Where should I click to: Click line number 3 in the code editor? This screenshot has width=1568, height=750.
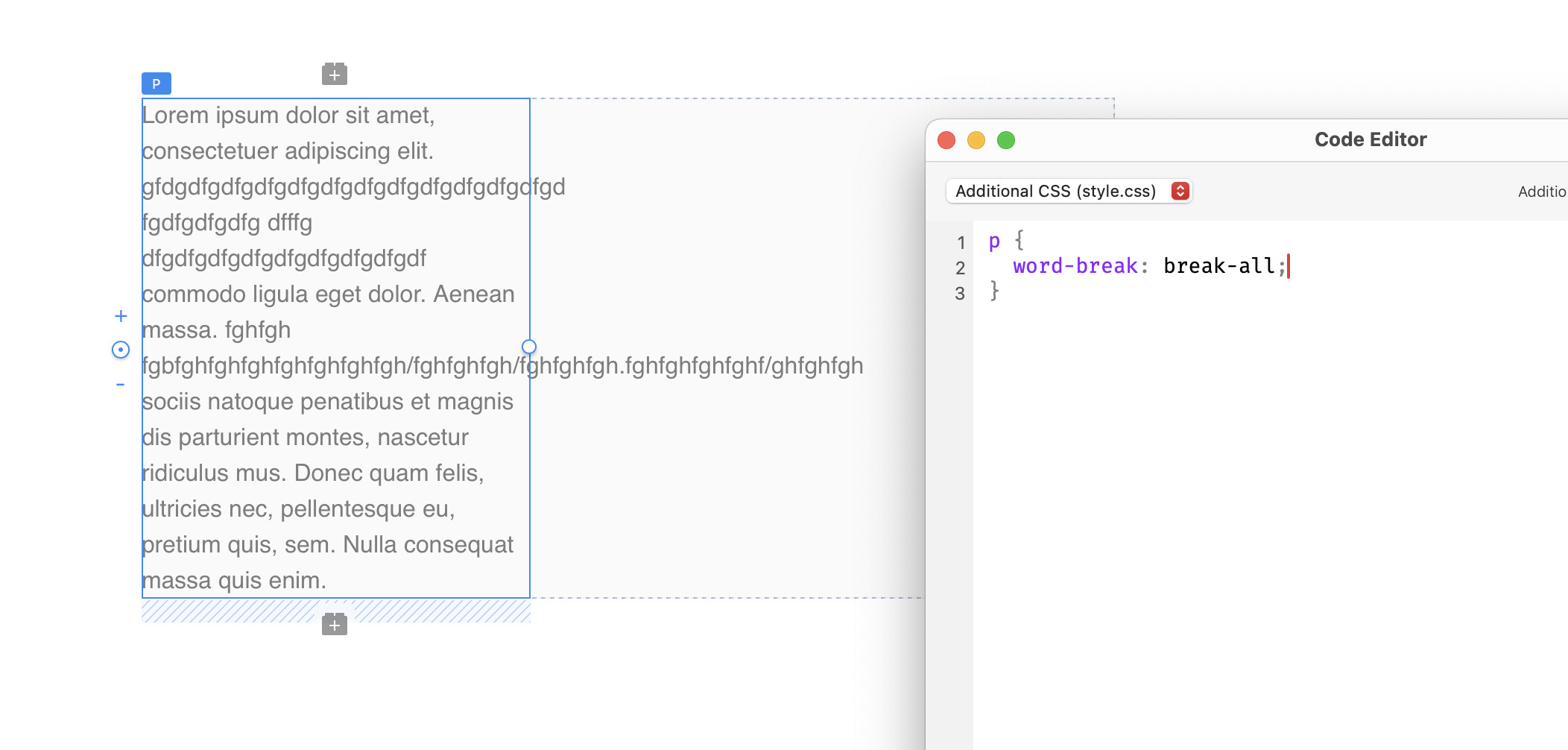(960, 293)
